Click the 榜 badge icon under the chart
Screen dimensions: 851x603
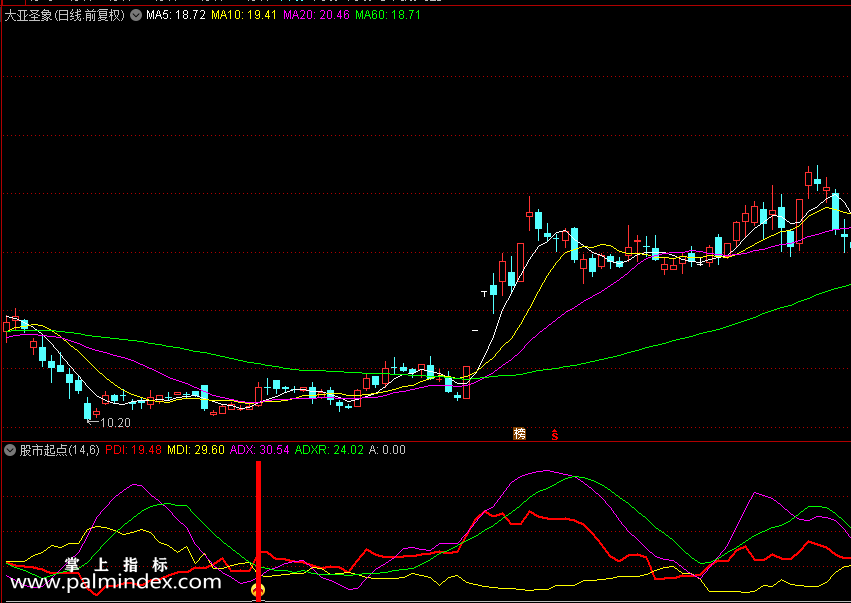coord(520,434)
